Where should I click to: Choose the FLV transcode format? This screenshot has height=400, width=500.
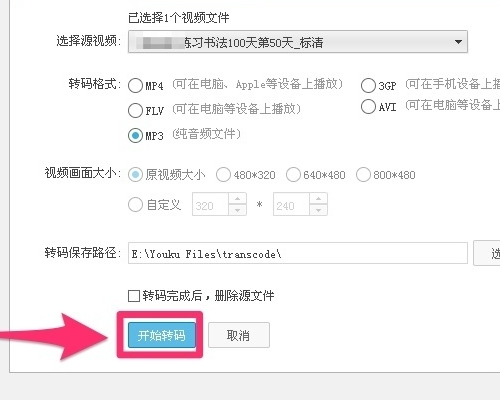pyautogui.click(x=135, y=110)
